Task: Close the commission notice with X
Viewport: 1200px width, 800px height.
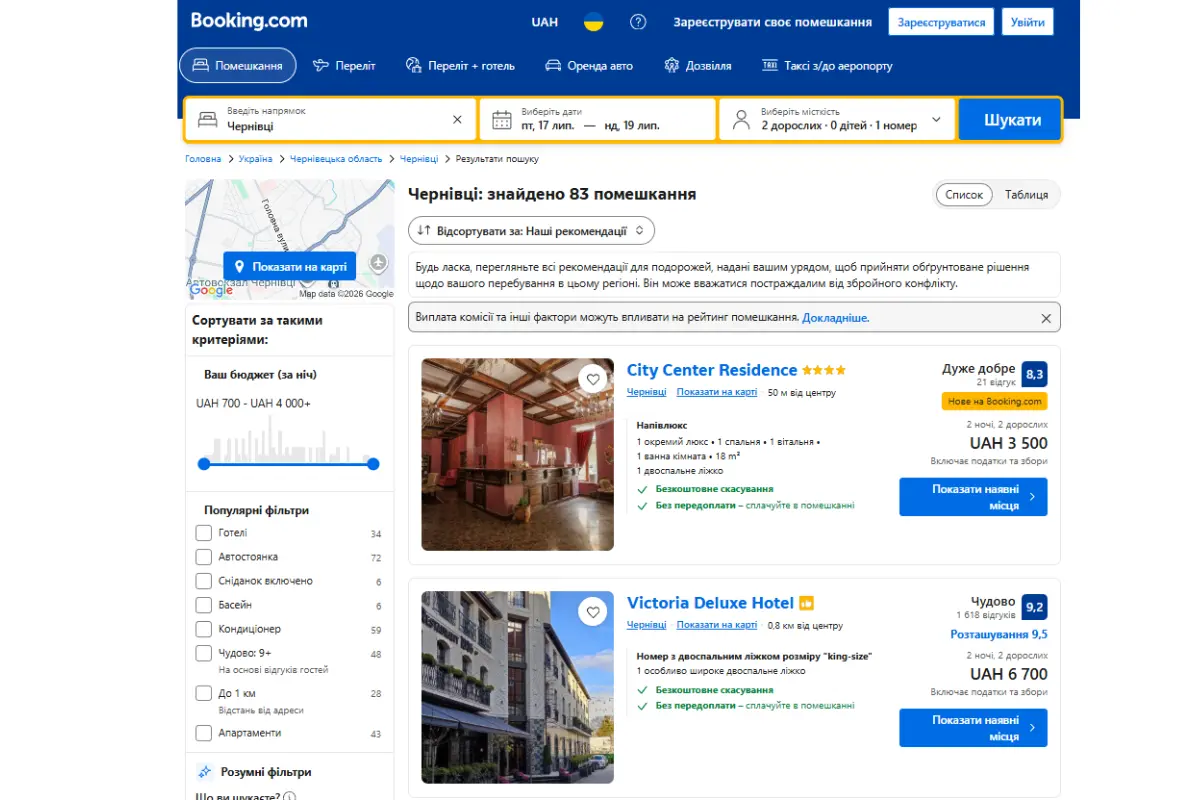Action: (1046, 318)
